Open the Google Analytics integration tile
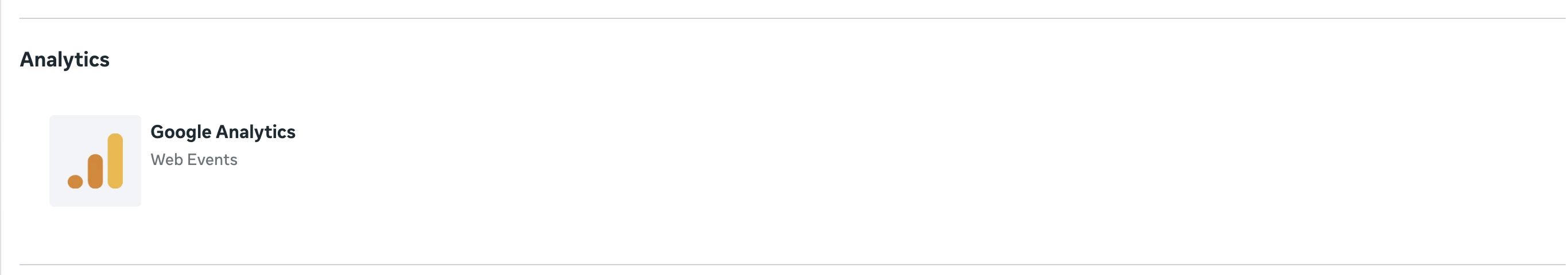The height and width of the screenshot is (275, 1568). point(173,161)
